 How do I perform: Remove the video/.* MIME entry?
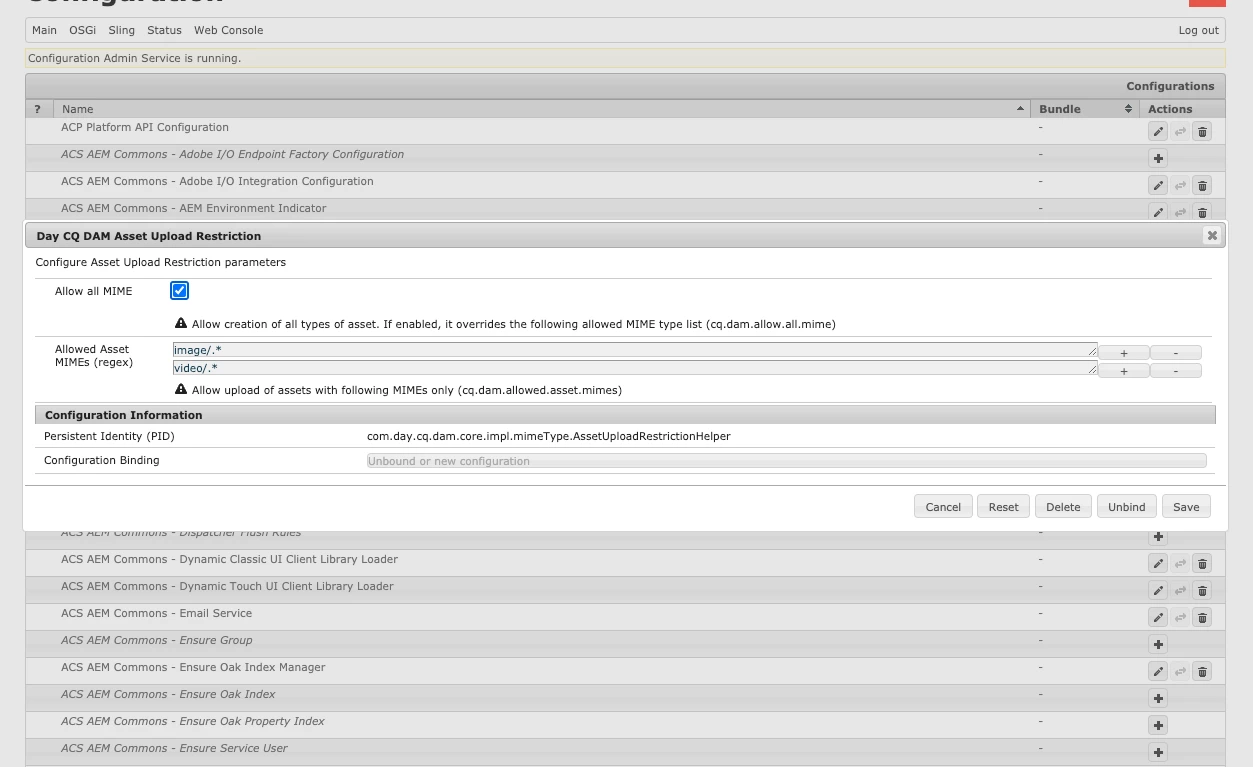click(x=1176, y=371)
